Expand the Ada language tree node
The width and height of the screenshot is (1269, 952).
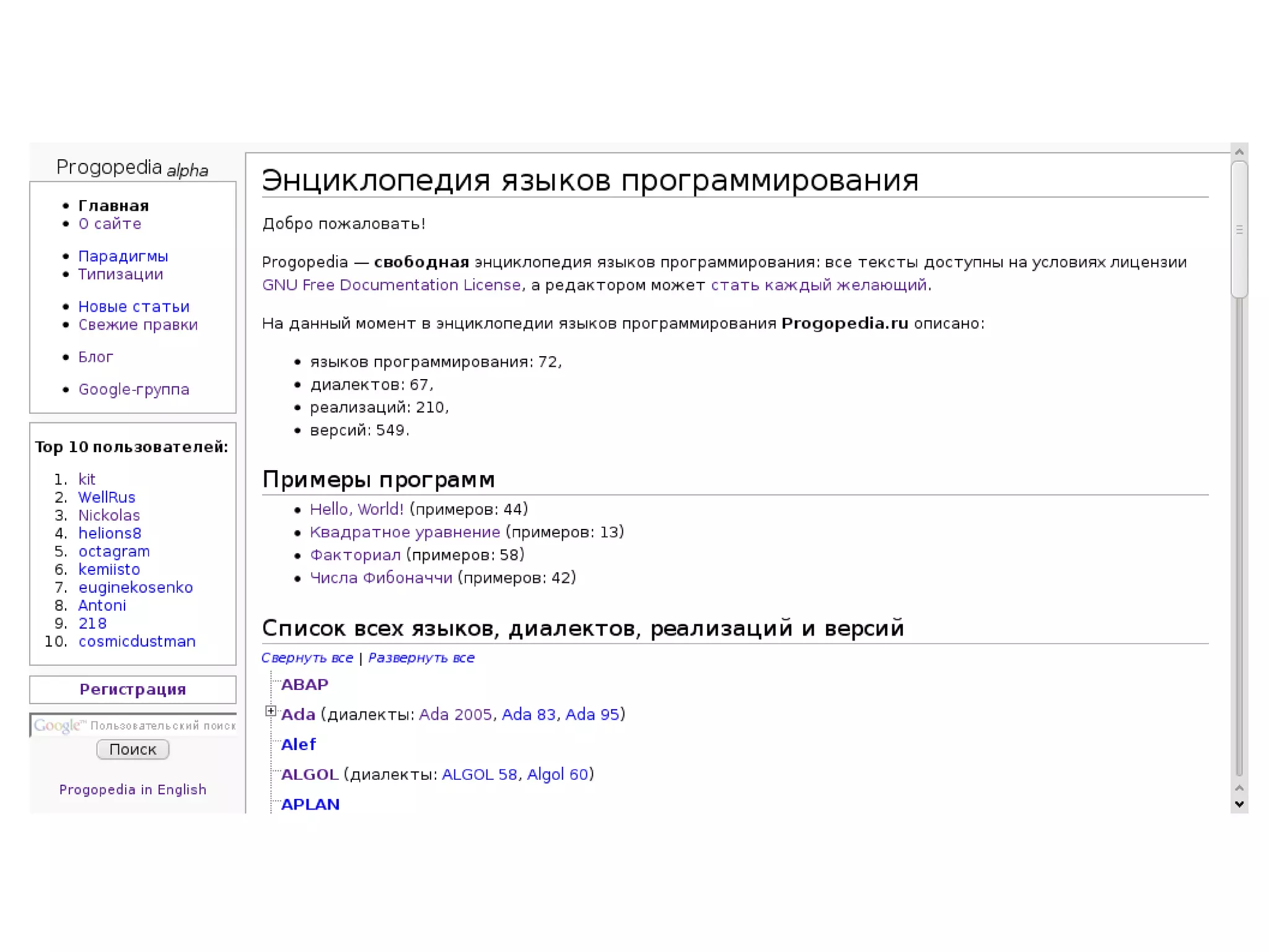(x=270, y=711)
